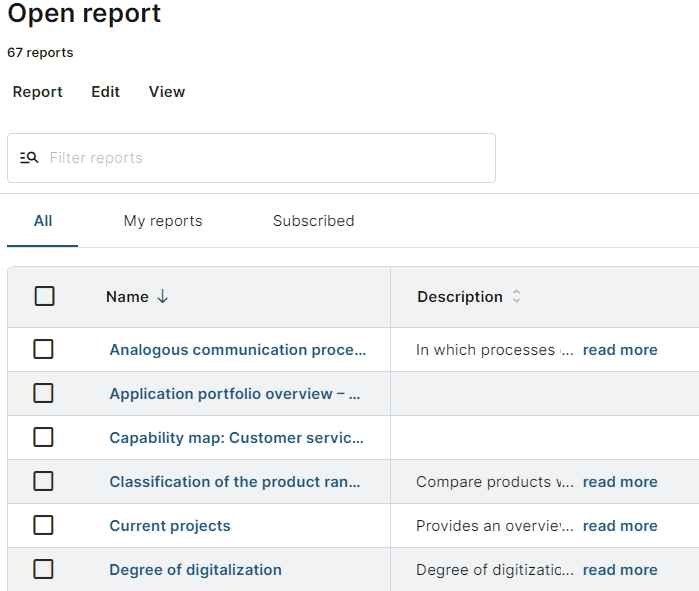Screen dimensions: 699x591
Task: Select the Current projects row checkbox
Action: (43, 525)
